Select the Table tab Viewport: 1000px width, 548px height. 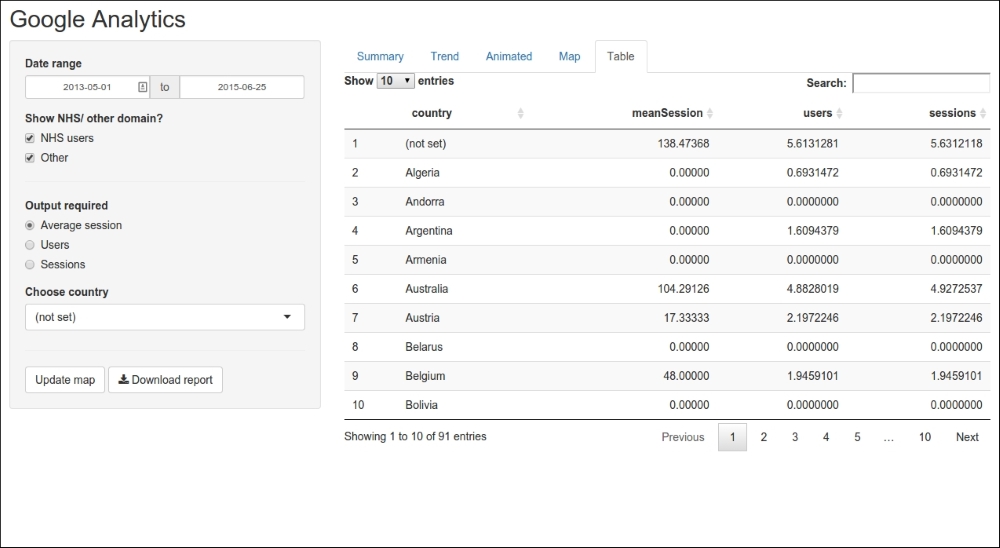(621, 56)
